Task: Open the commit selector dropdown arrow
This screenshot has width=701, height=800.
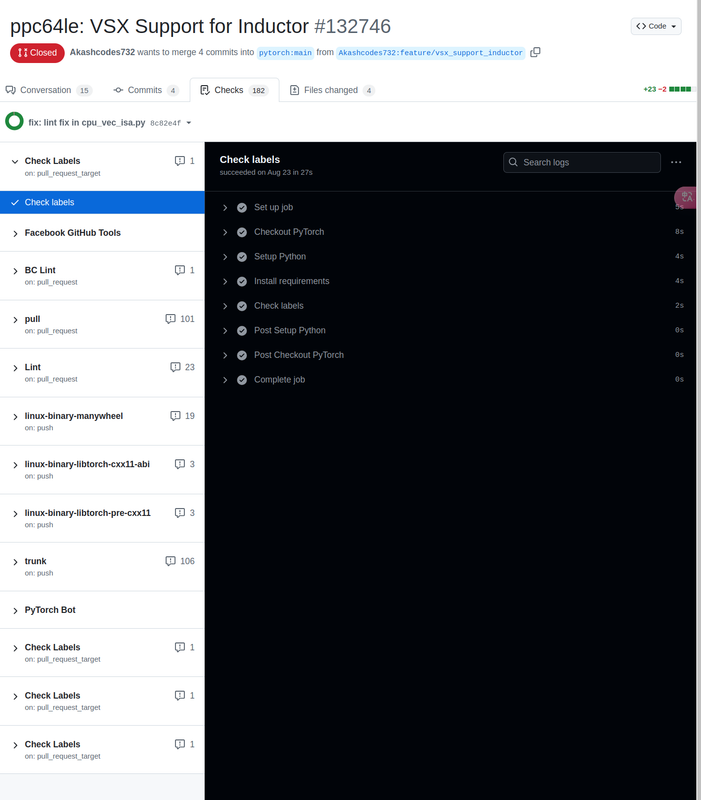Action: (189, 123)
